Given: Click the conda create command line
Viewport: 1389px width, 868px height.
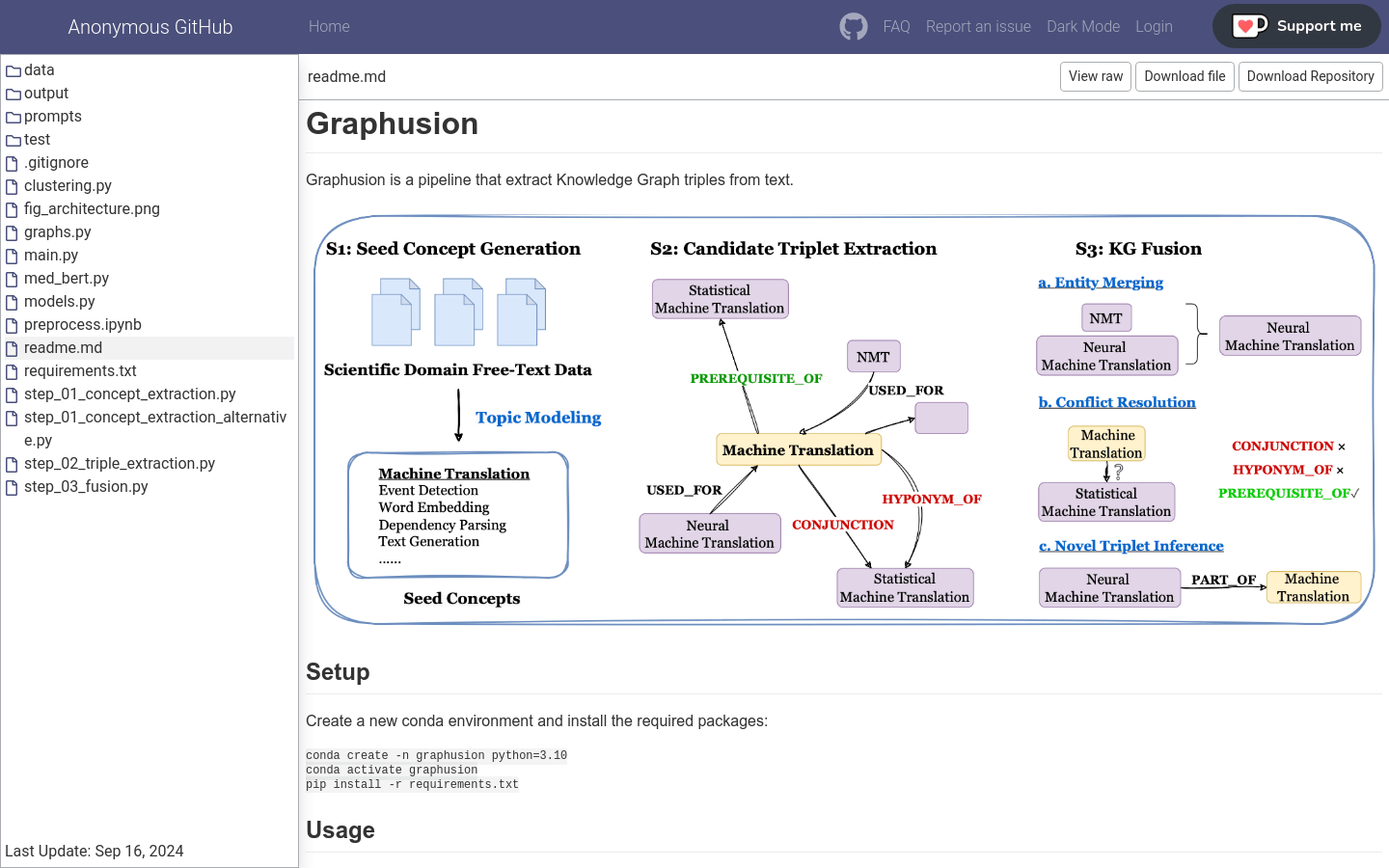Looking at the screenshot, I should 437,755.
